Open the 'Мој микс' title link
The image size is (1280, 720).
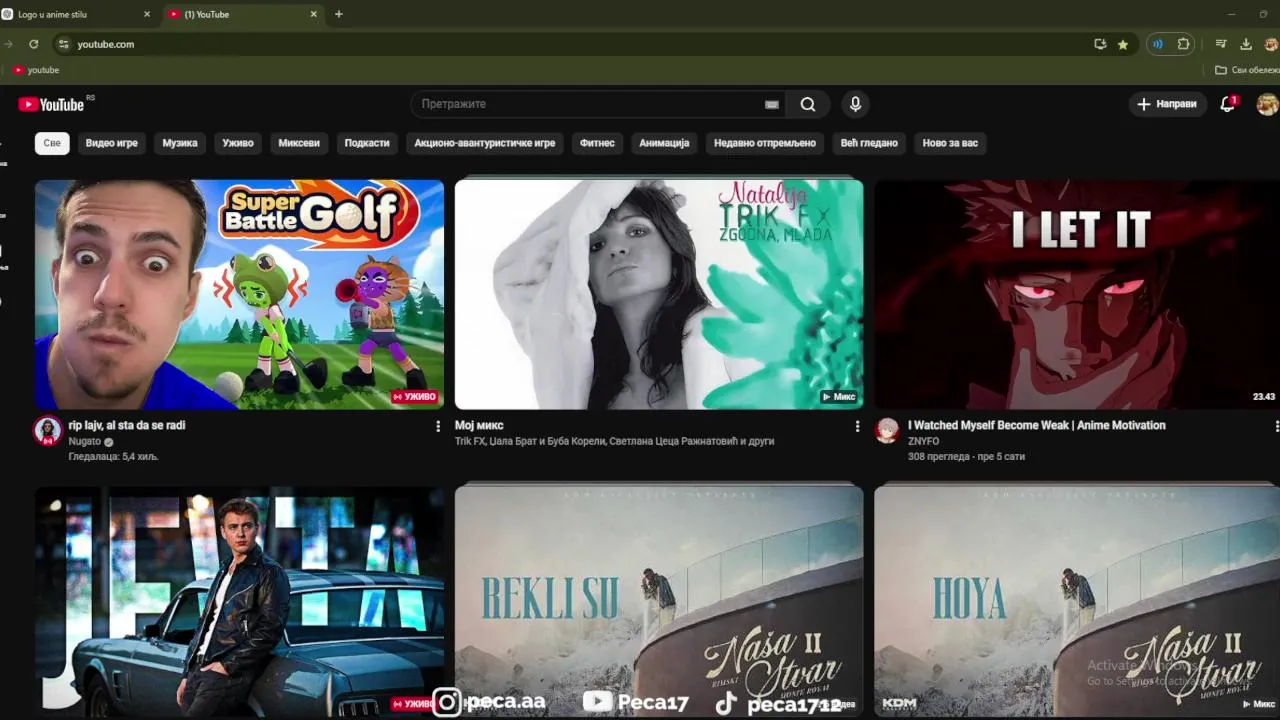tap(479, 425)
